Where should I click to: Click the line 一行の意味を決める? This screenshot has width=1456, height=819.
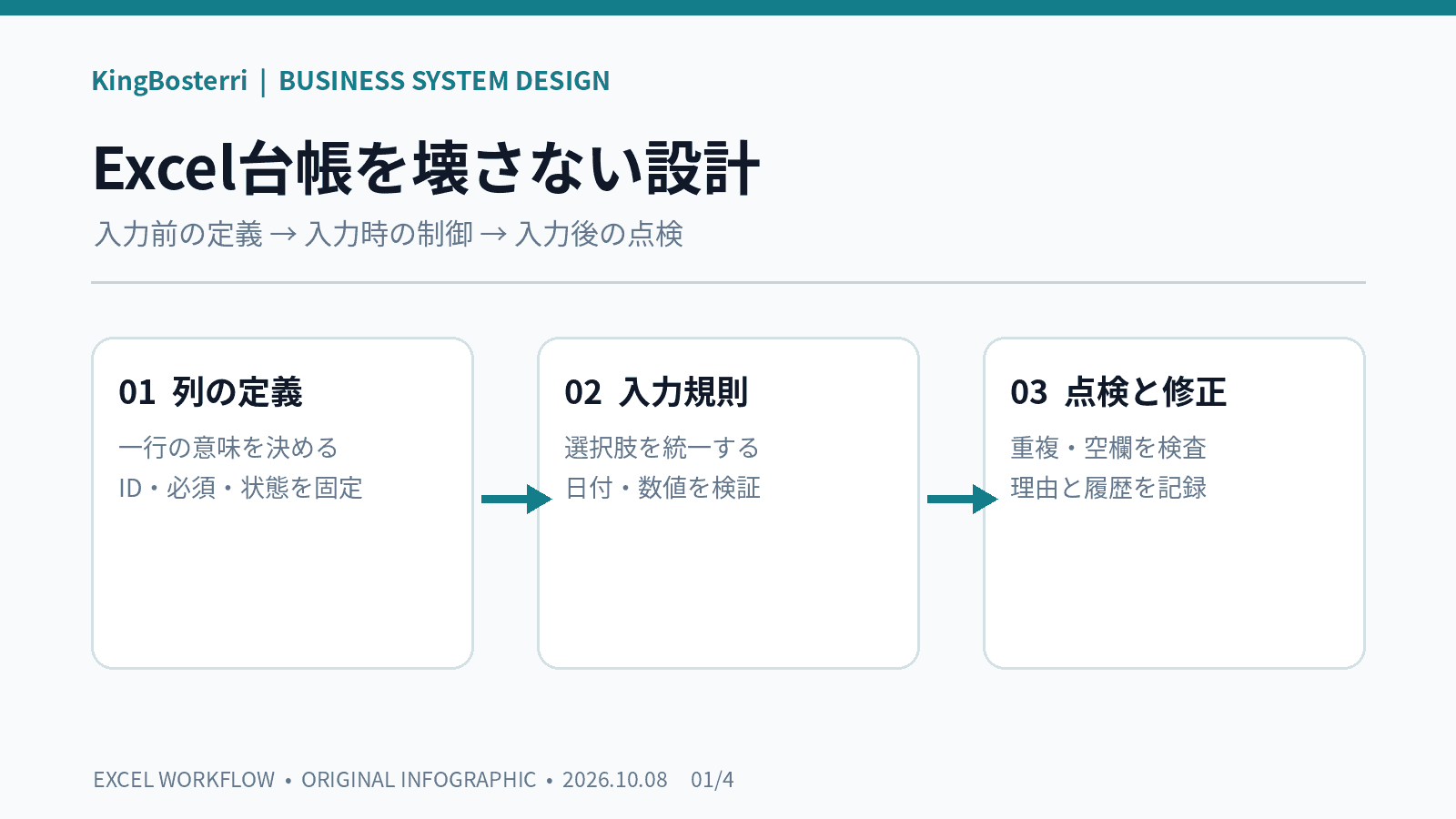(228, 448)
